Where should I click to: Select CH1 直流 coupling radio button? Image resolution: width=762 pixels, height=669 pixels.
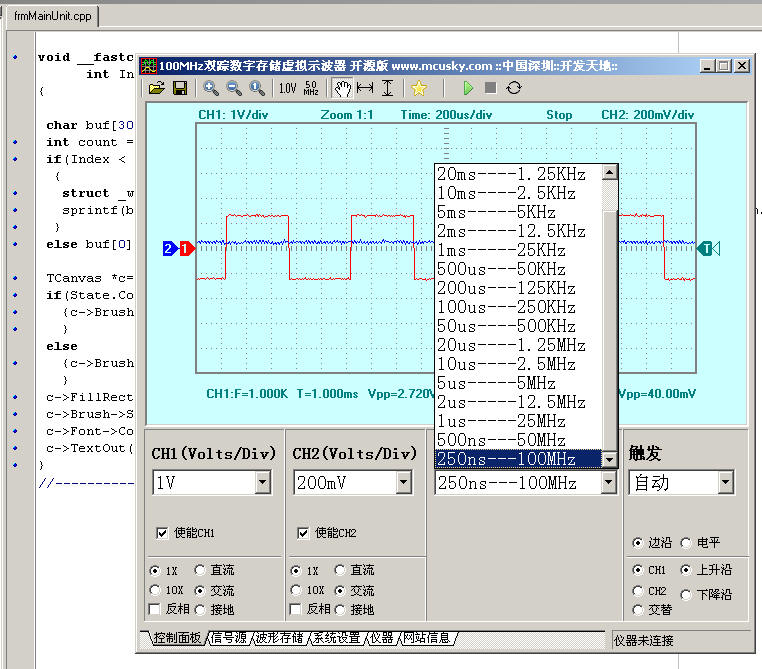pos(200,570)
